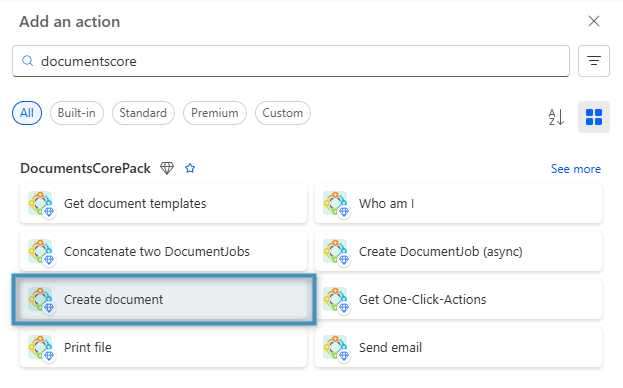The width and height of the screenshot is (623, 388).
Task: Choose Create DocumentJob (async) action
Action: tap(459, 251)
